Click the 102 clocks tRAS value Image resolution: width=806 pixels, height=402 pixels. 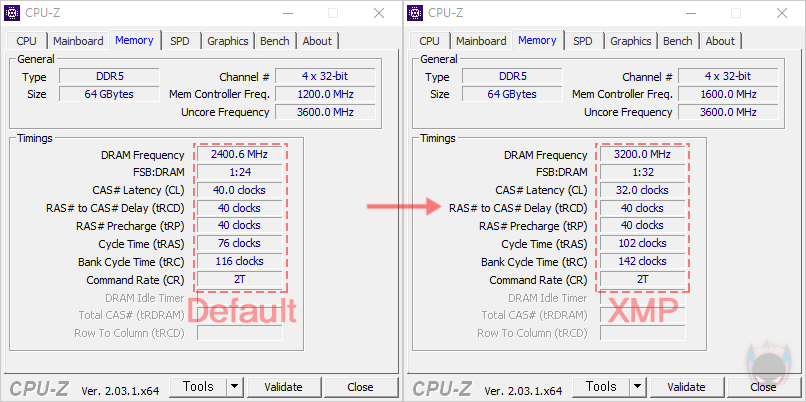[643, 243]
